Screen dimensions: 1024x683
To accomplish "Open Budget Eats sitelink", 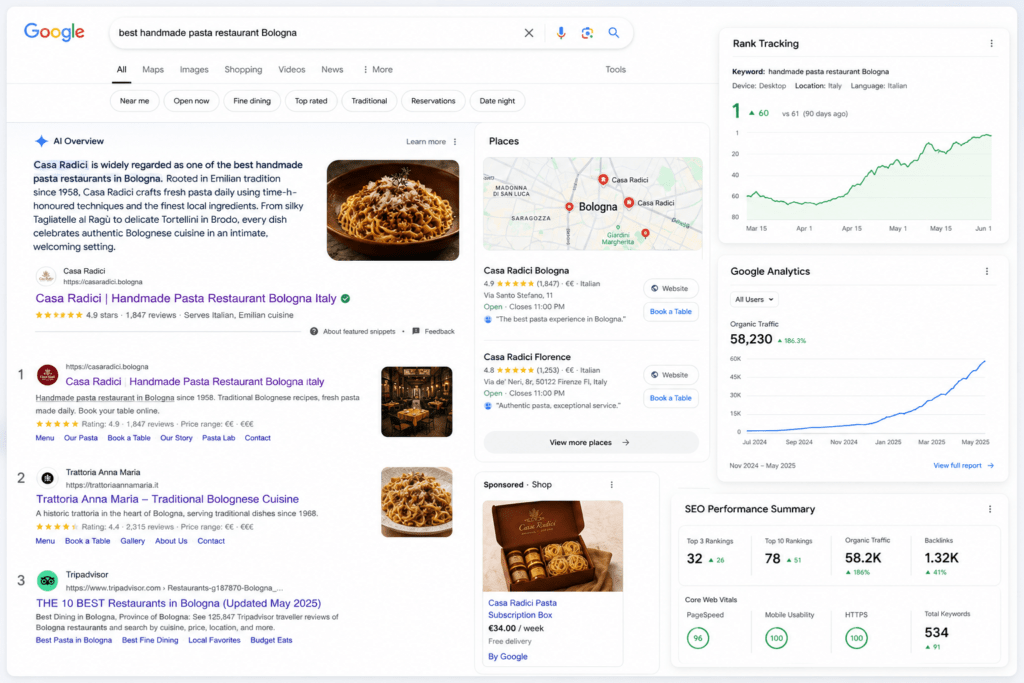I will [x=271, y=641].
